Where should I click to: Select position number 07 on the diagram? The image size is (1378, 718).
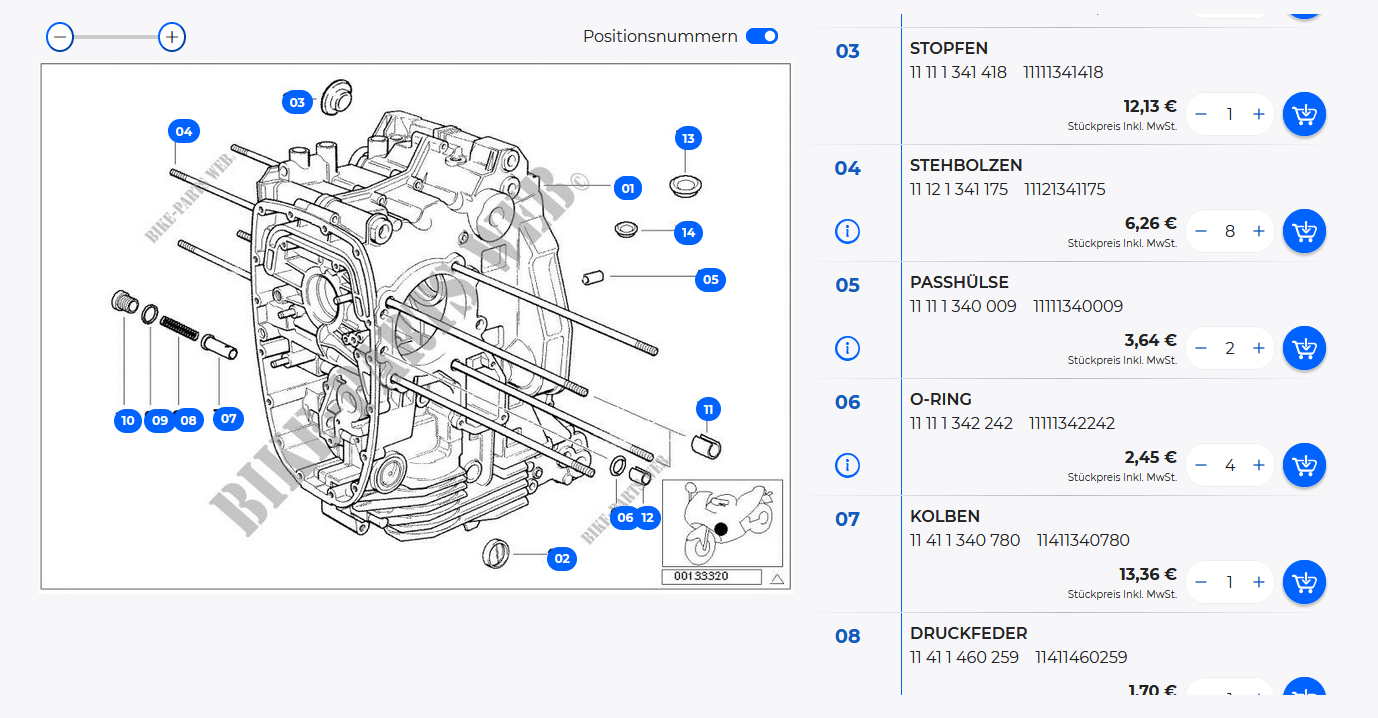click(229, 418)
